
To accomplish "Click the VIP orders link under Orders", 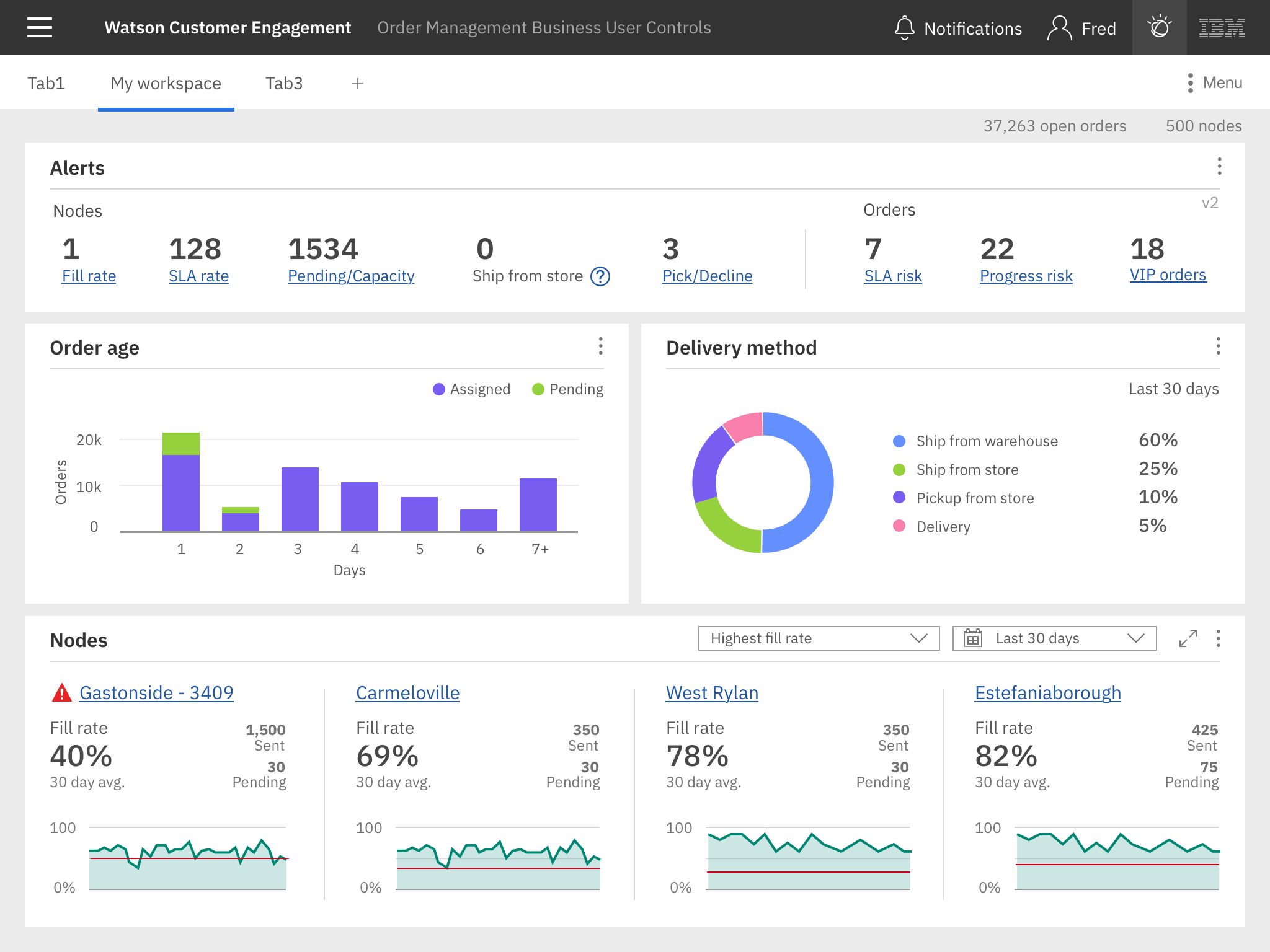I will [x=1167, y=275].
